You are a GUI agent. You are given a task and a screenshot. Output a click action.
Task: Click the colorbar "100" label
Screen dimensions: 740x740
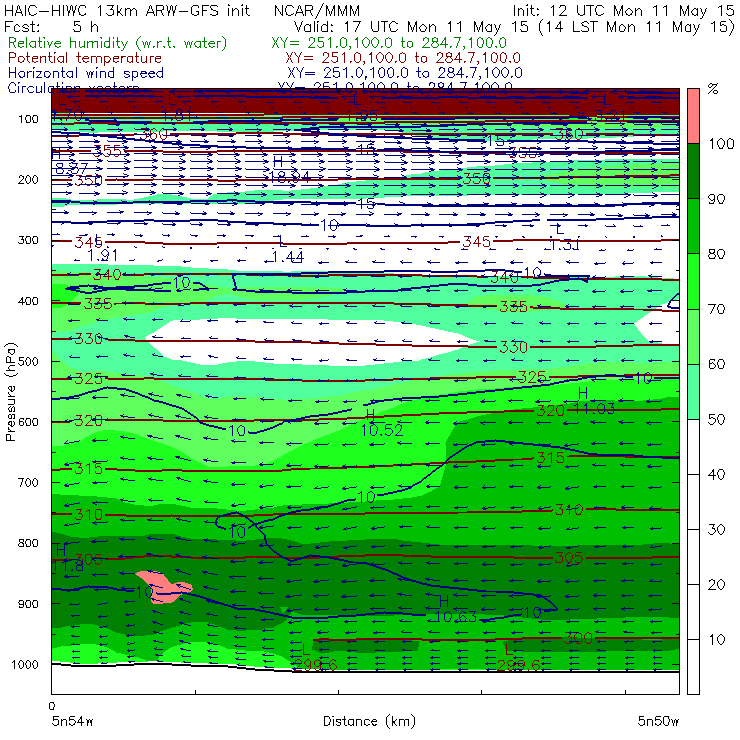tap(721, 144)
